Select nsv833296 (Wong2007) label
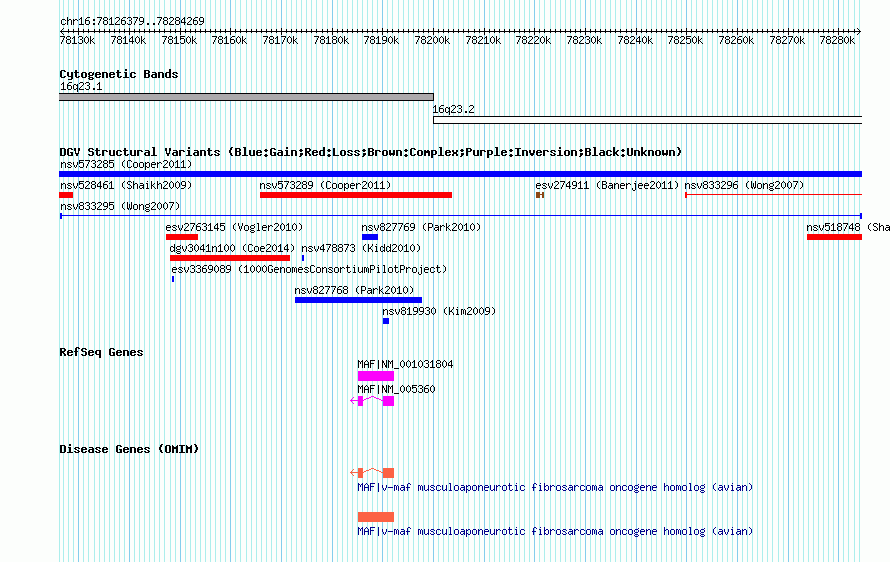This screenshot has height=562, width=890. pyautogui.click(x=744, y=185)
